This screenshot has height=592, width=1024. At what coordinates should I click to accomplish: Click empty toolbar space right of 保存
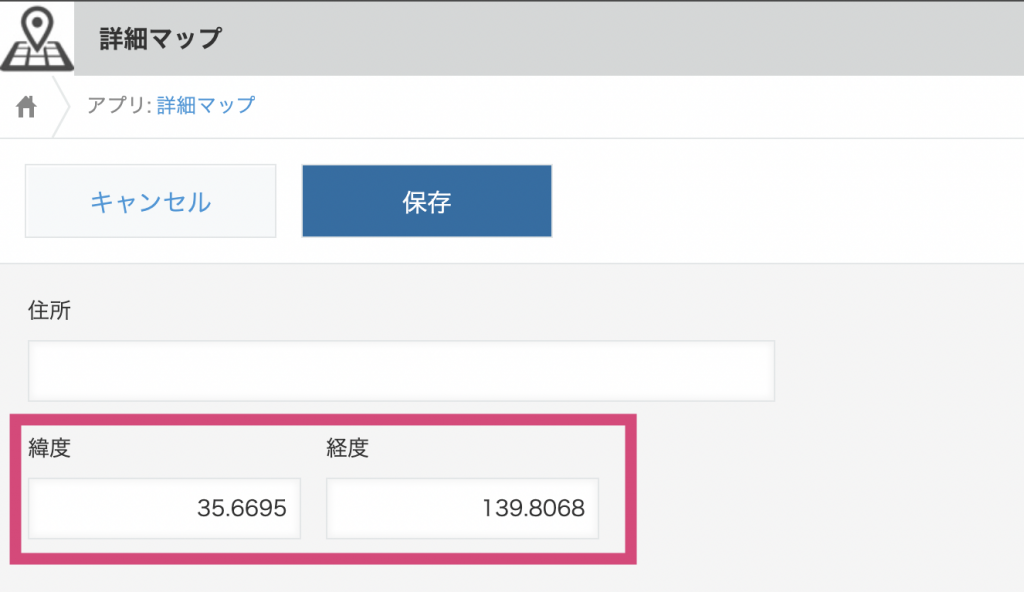coord(784,201)
